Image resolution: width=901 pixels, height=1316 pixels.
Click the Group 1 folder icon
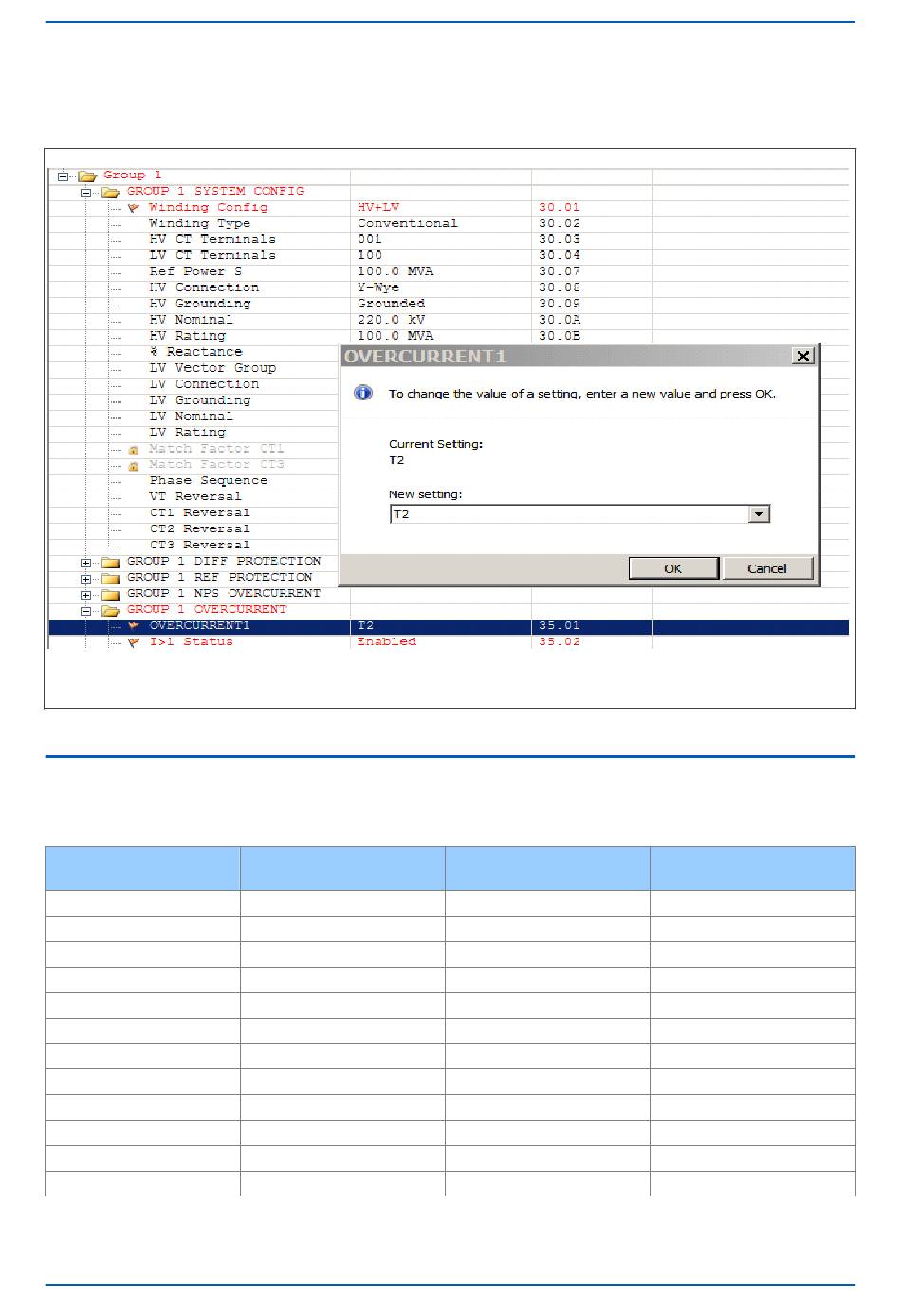pyautogui.click(x=88, y=176)
